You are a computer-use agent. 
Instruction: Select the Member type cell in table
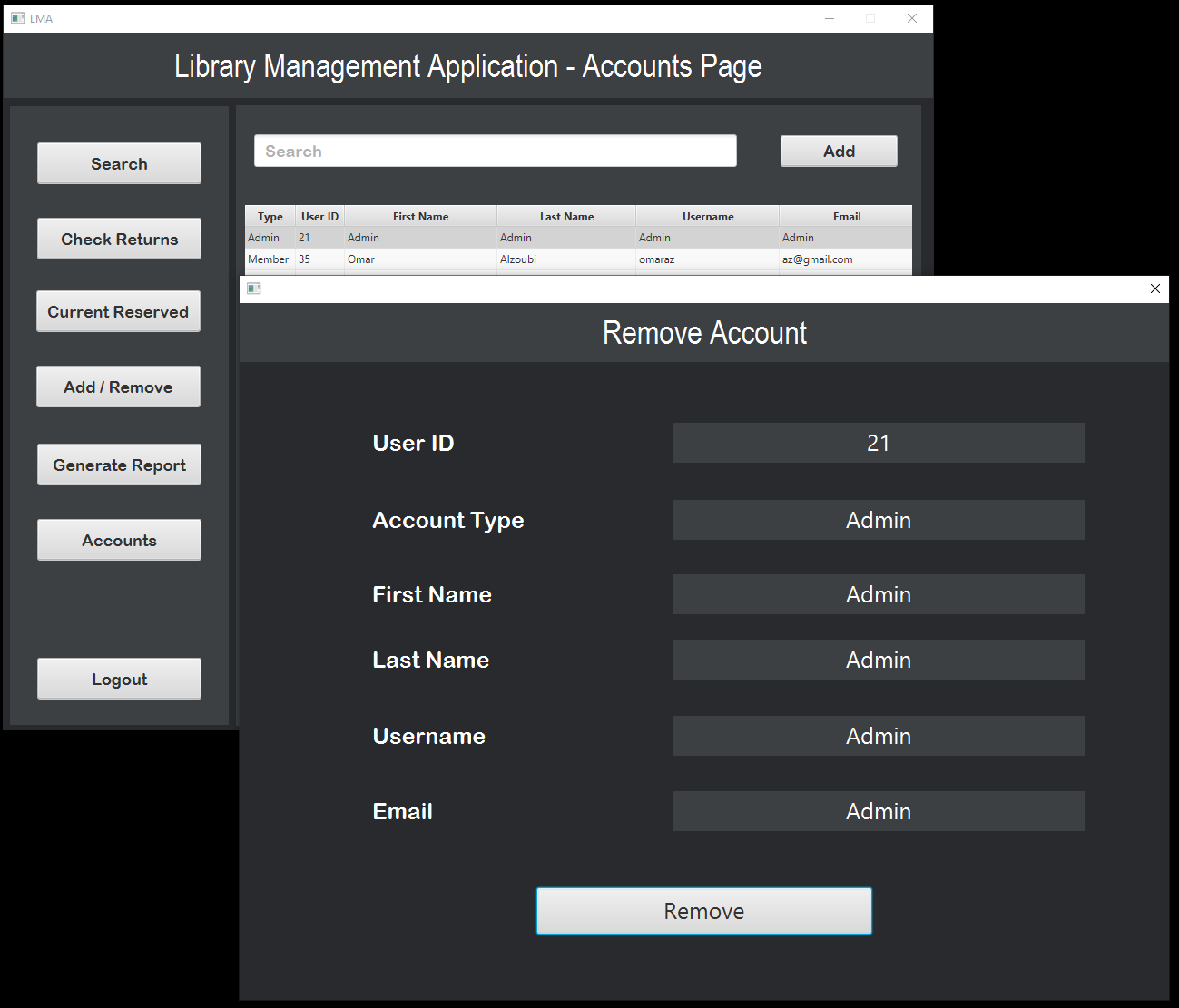(x=270, y=259)
